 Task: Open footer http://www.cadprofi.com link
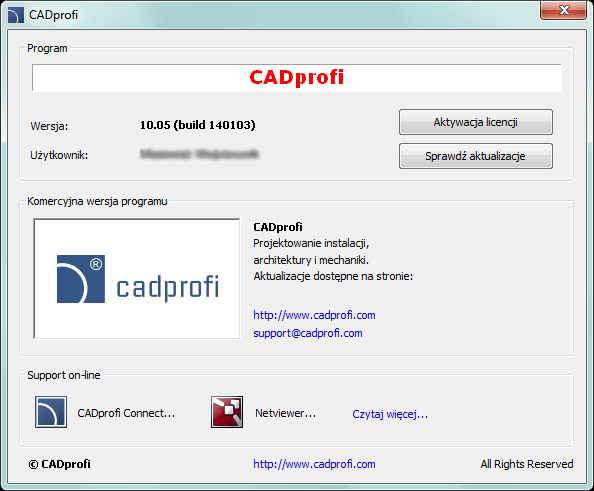(x=314, y=464)
